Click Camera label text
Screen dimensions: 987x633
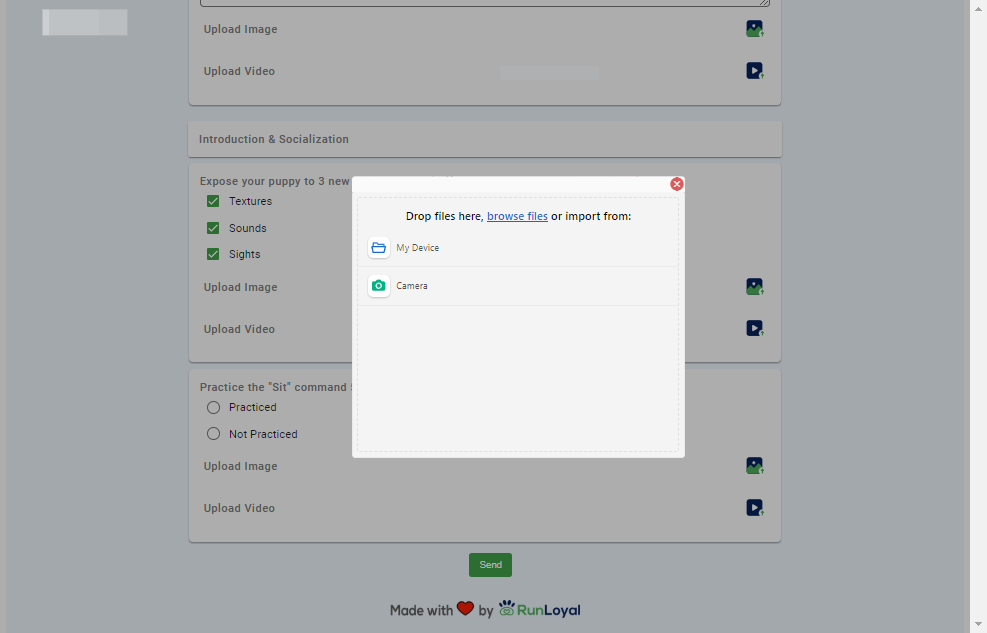(x=412, y=286)
